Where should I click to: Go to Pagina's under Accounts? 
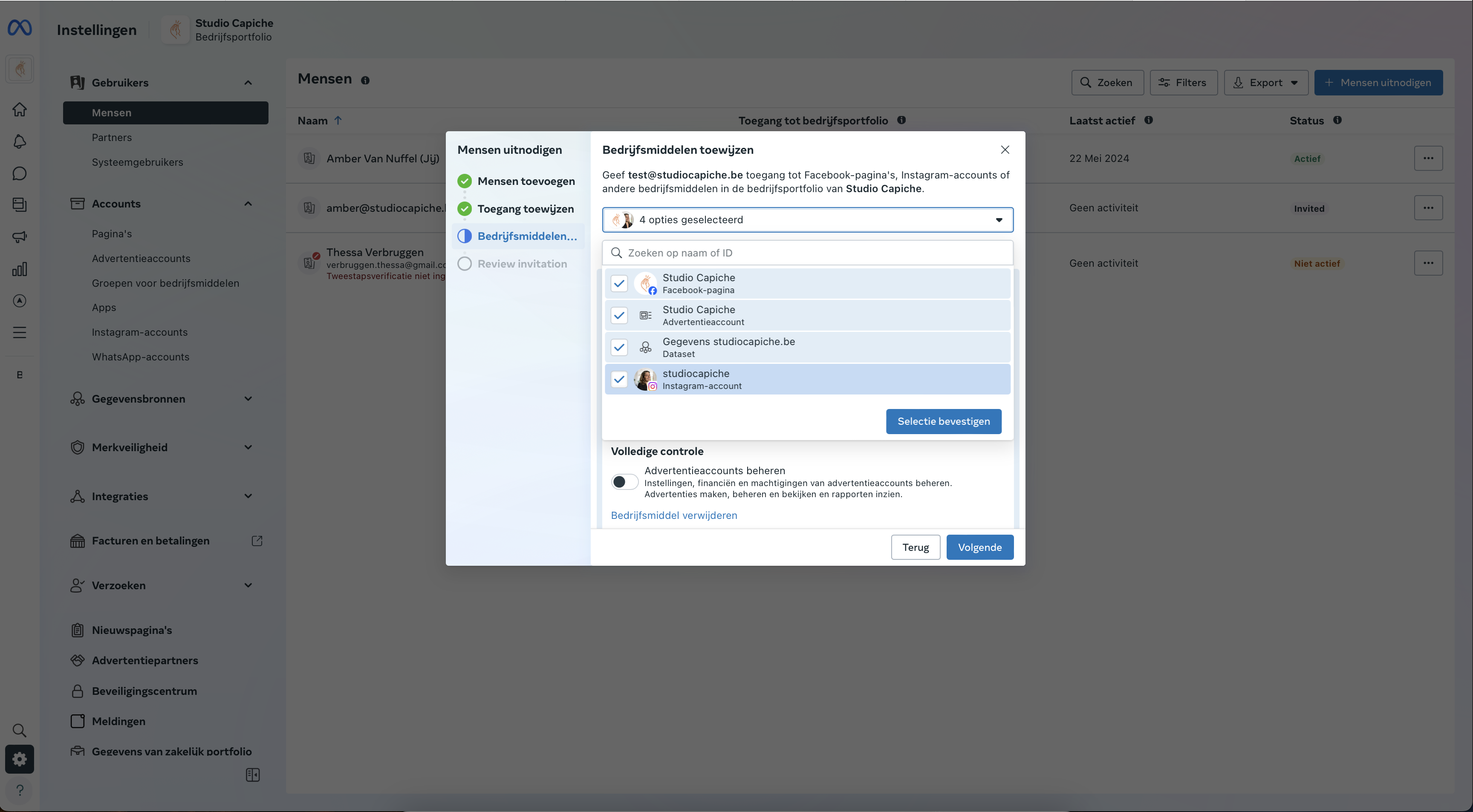pos(112,234)
